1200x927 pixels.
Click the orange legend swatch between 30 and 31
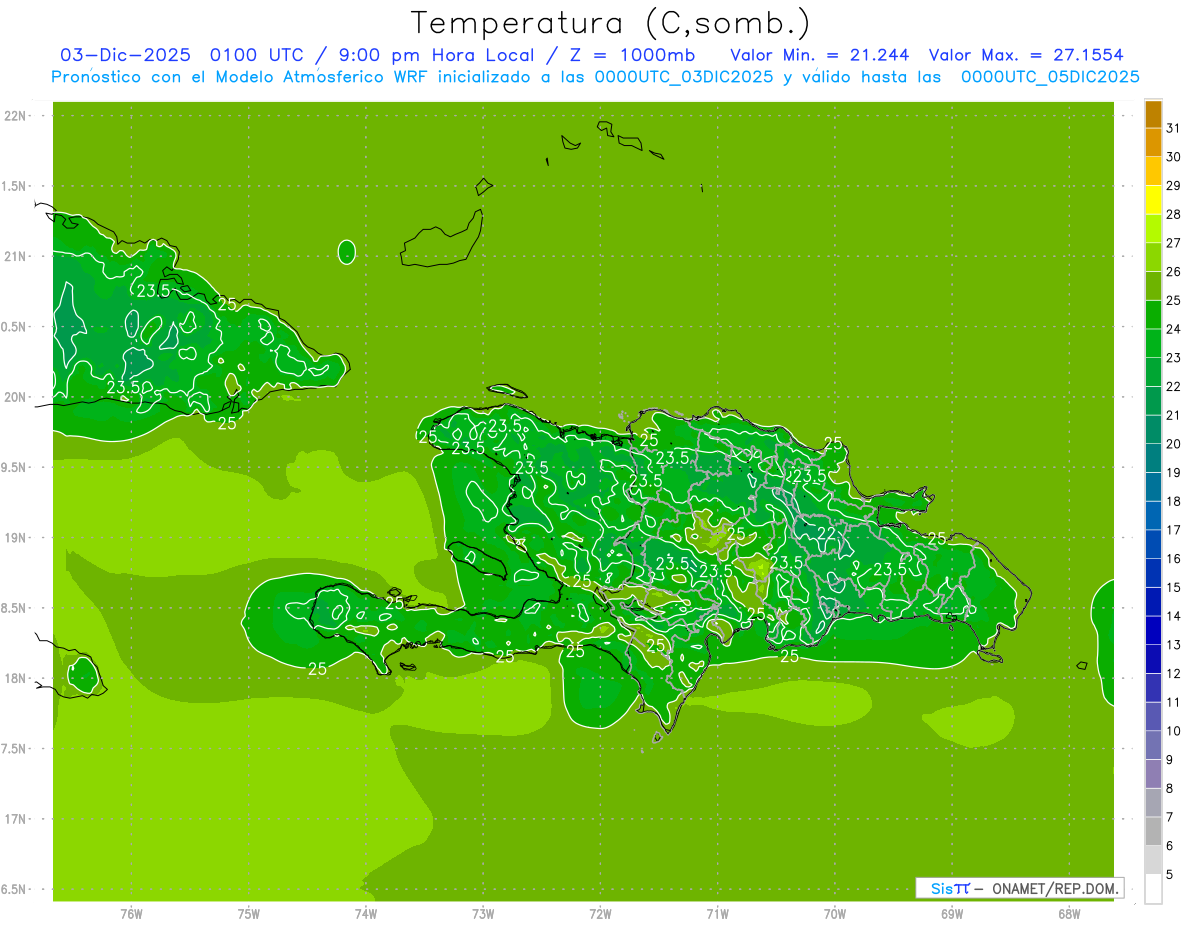pos(1153,143)
